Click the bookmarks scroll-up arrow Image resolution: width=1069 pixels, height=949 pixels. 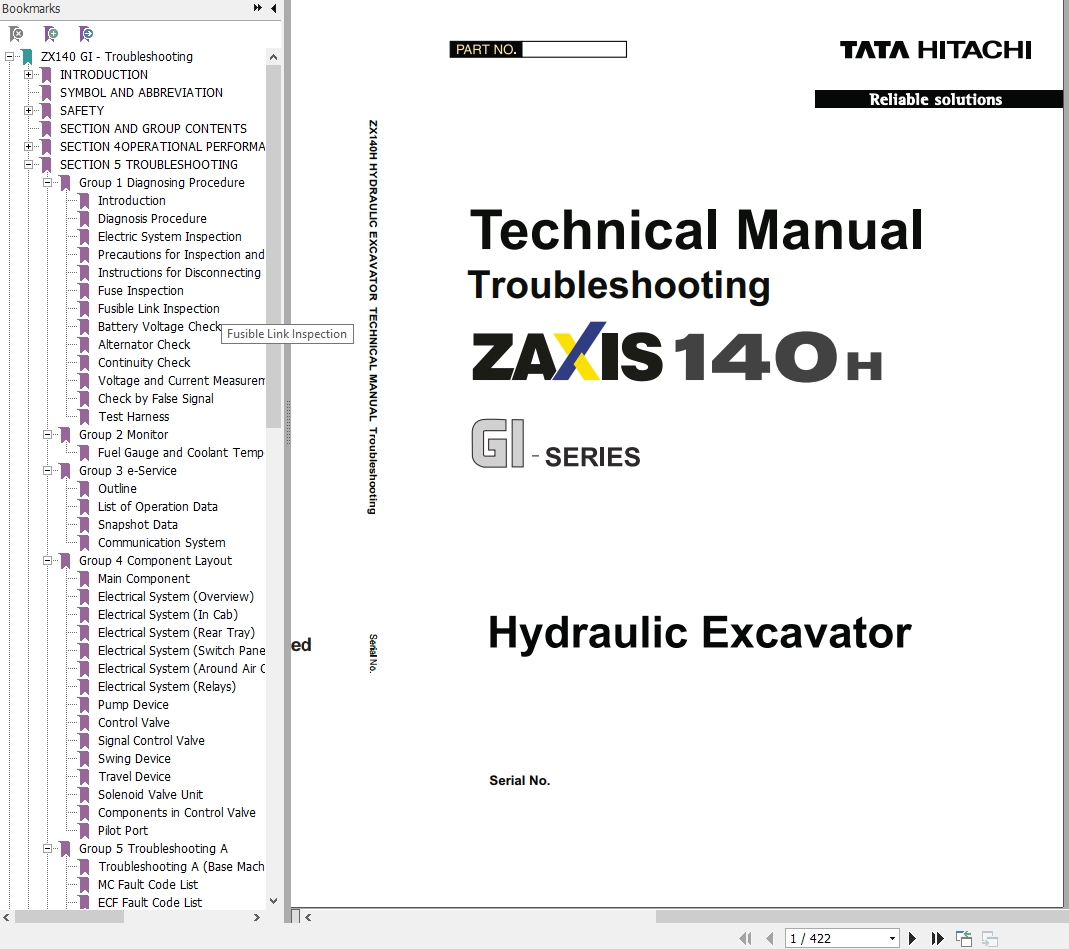click(273, 57)
